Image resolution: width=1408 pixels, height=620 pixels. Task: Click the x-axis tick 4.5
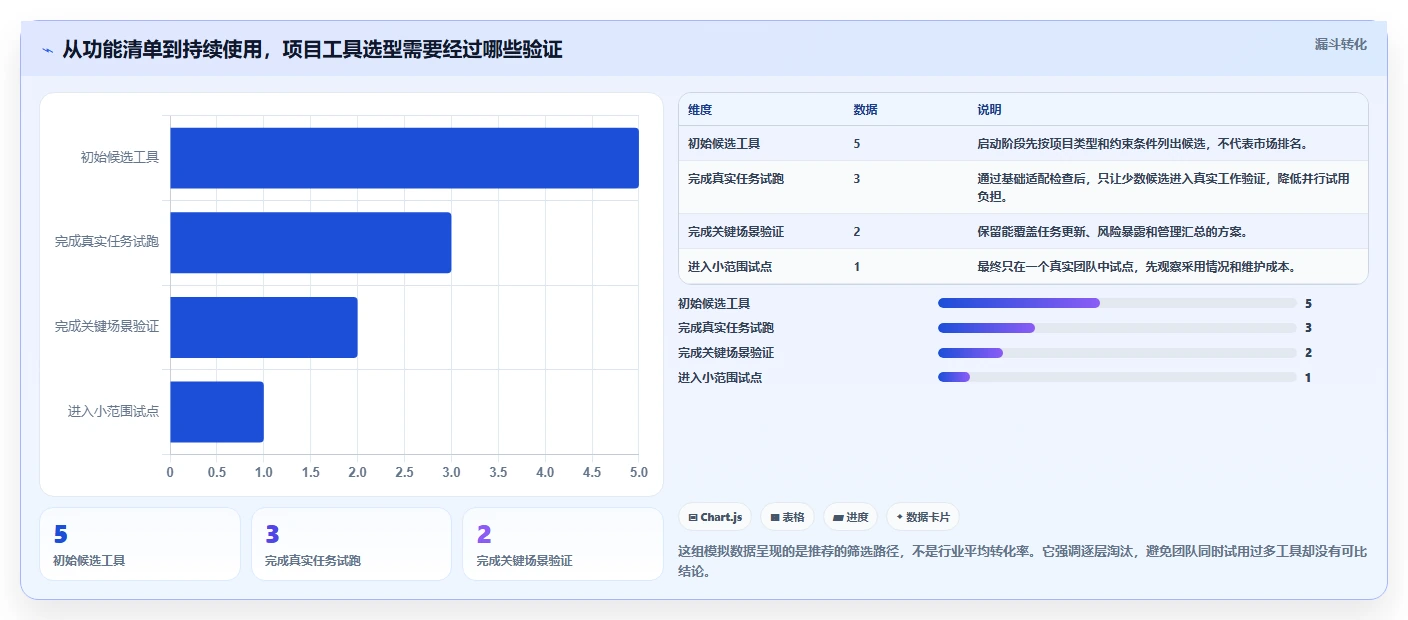[x=592, y=472]
